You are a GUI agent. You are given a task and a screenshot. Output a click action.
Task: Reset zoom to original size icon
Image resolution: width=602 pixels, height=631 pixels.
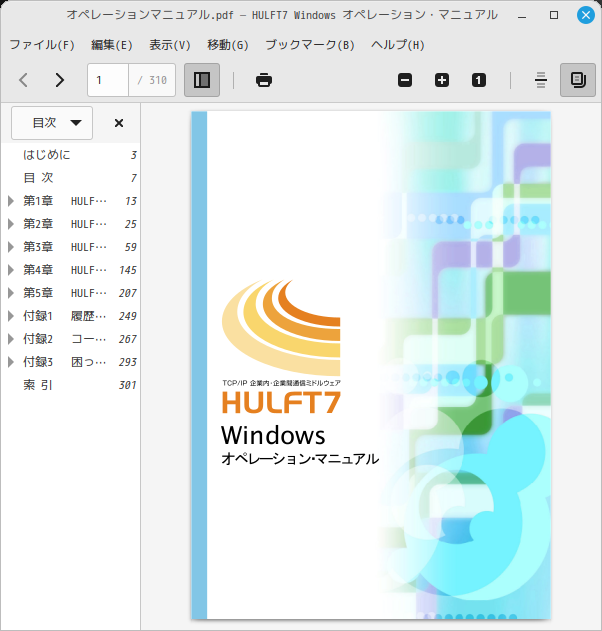coord(479,80)
